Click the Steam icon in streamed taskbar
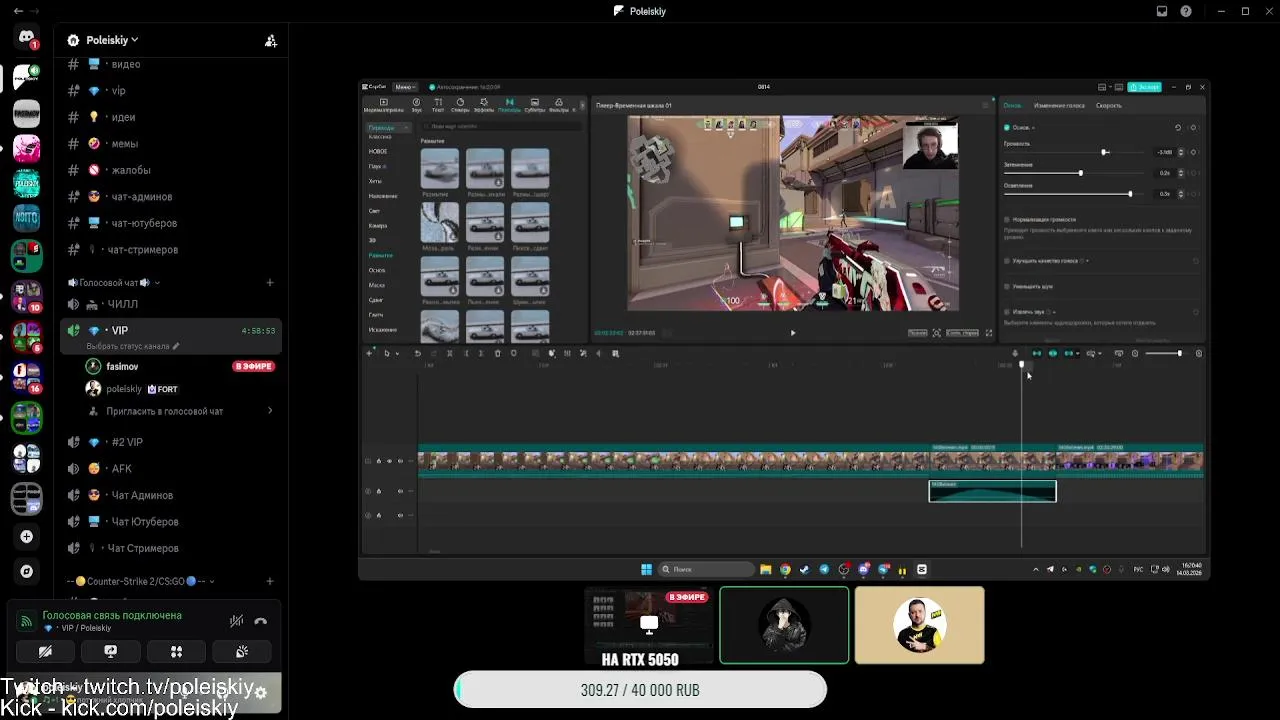This screenshot has width=1280, height=720. pyautogui.click(x=805, y=570)
